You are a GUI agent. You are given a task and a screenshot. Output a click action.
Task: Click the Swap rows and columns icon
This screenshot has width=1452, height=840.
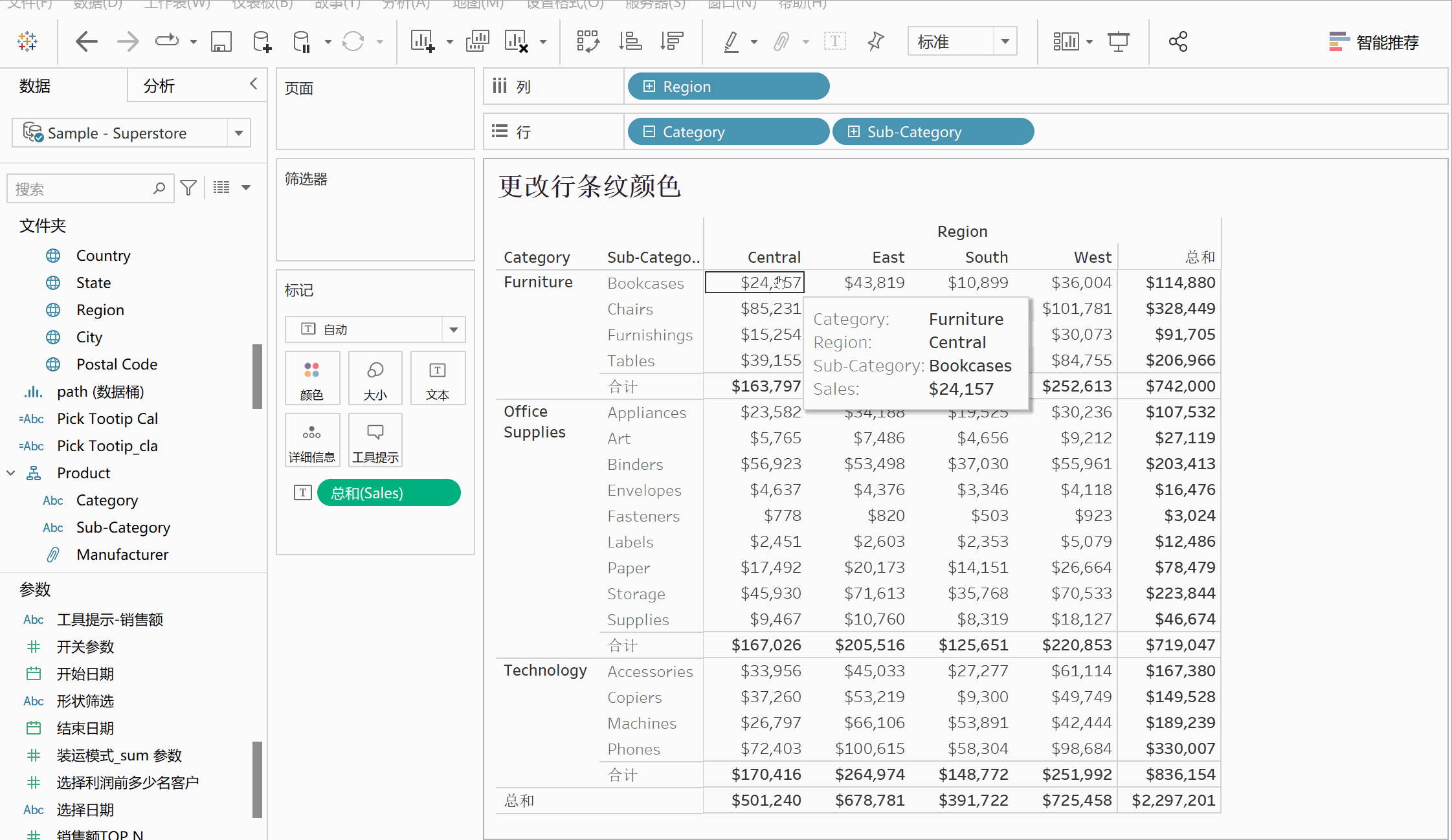point(588,41)
